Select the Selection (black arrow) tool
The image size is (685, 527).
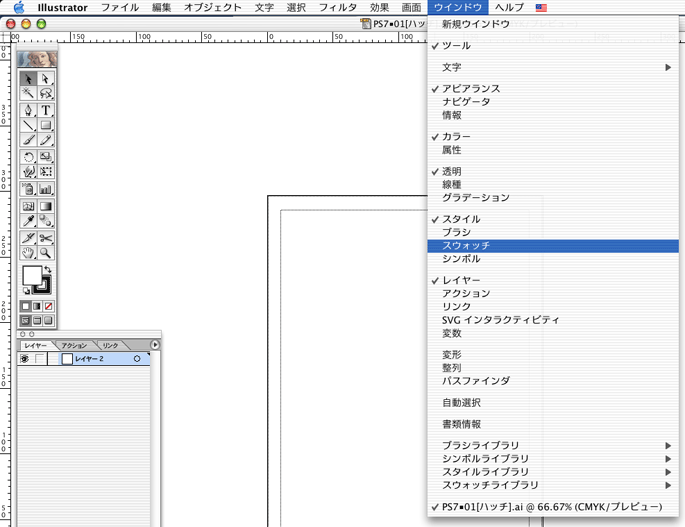coord(28,79)
